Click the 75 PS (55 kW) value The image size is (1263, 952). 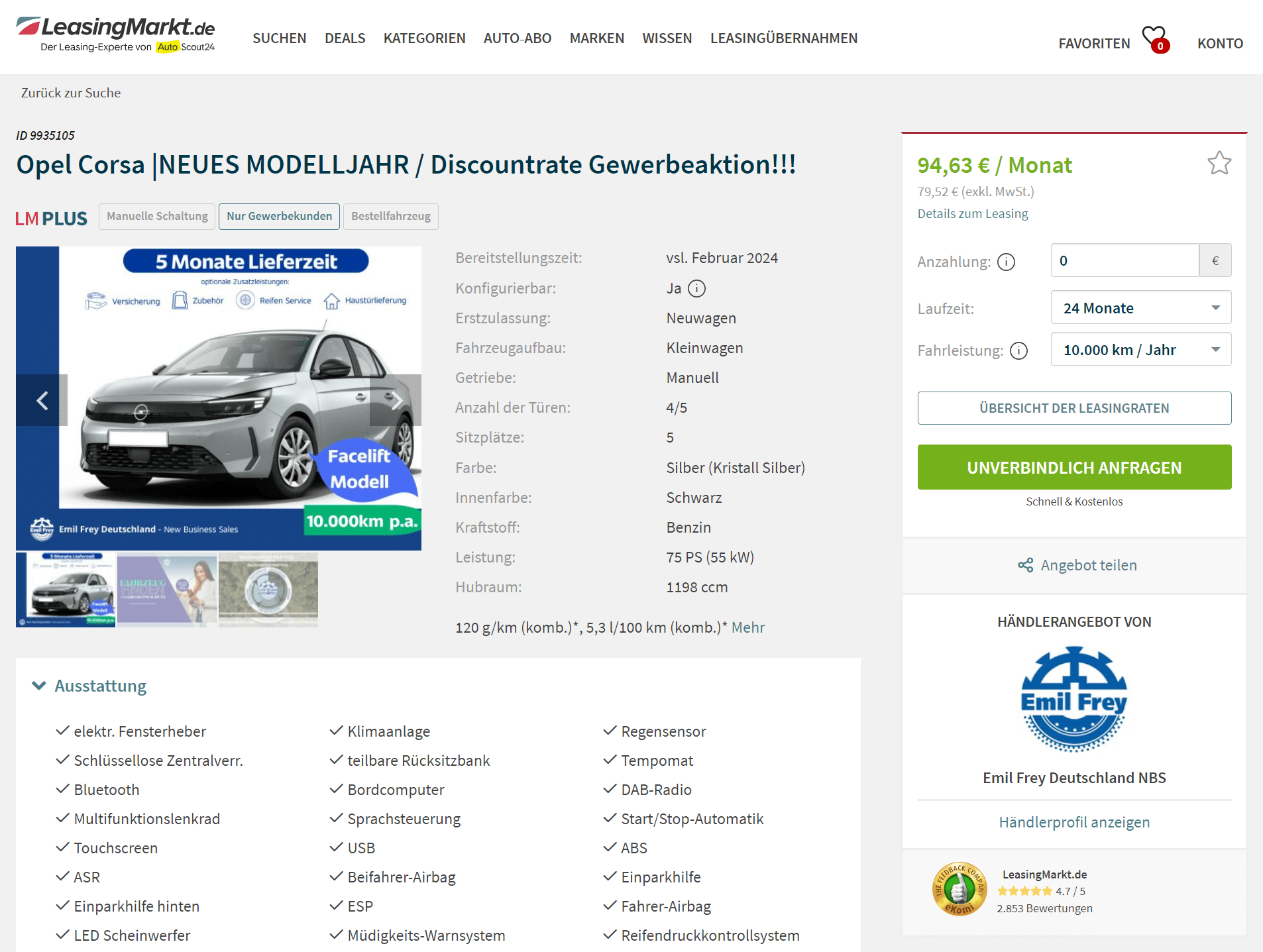coord(710,557)
